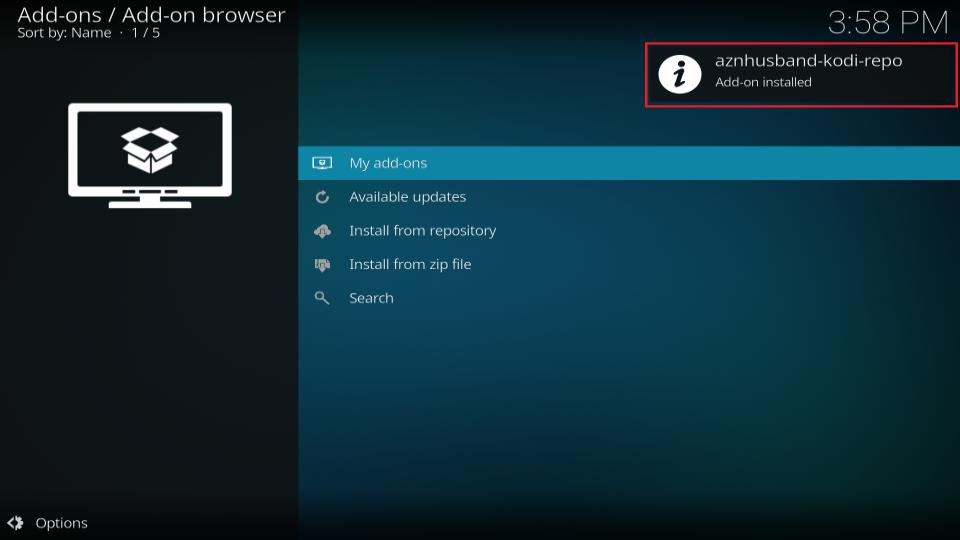
Task: Open the Options button
Action: pyautogui.click(x=48, y=523)
